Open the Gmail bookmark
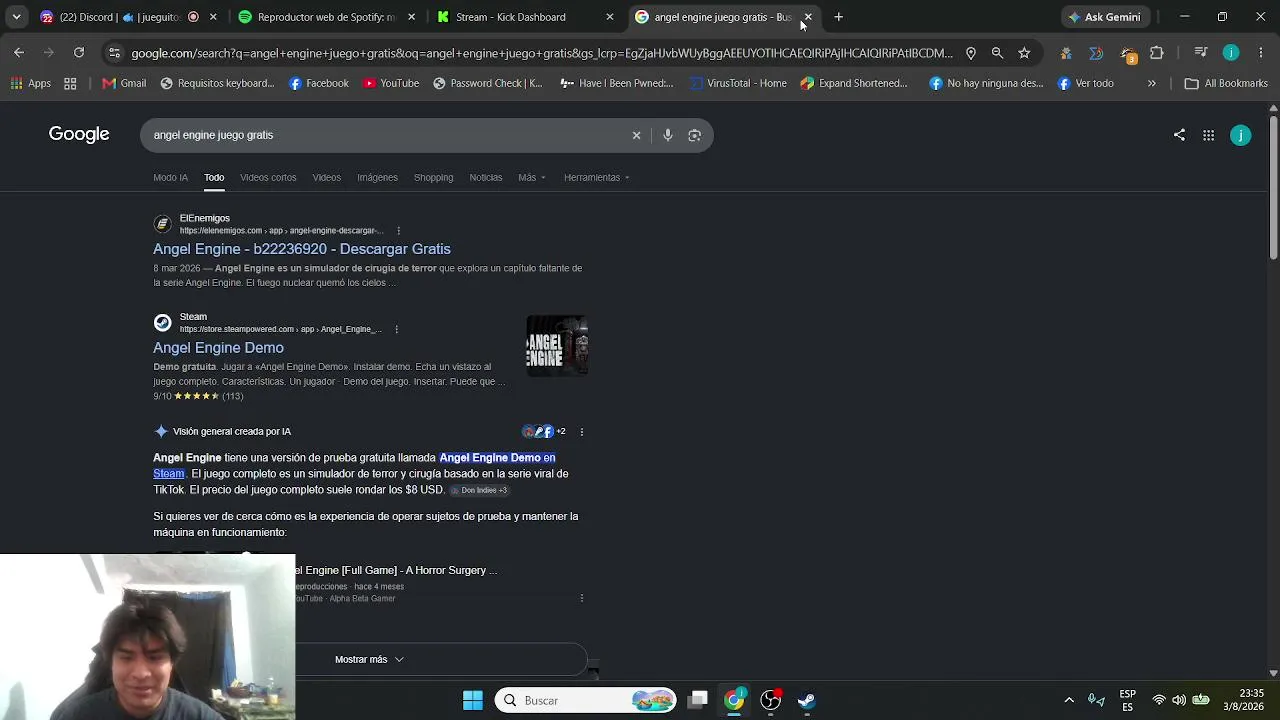 coord(124,84)
